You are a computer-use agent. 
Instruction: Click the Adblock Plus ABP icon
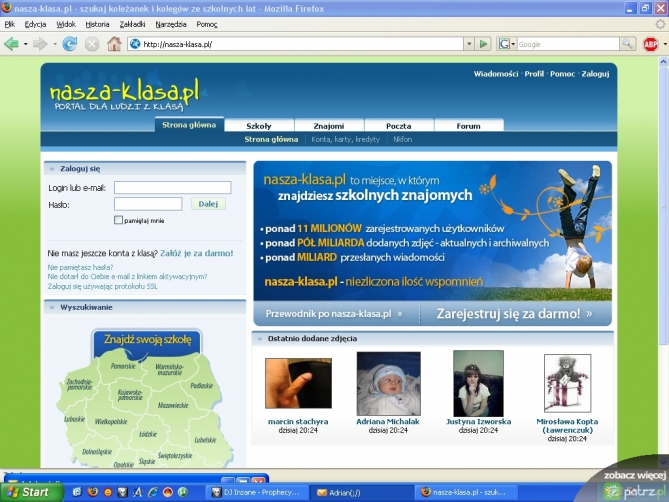point(651,44)
